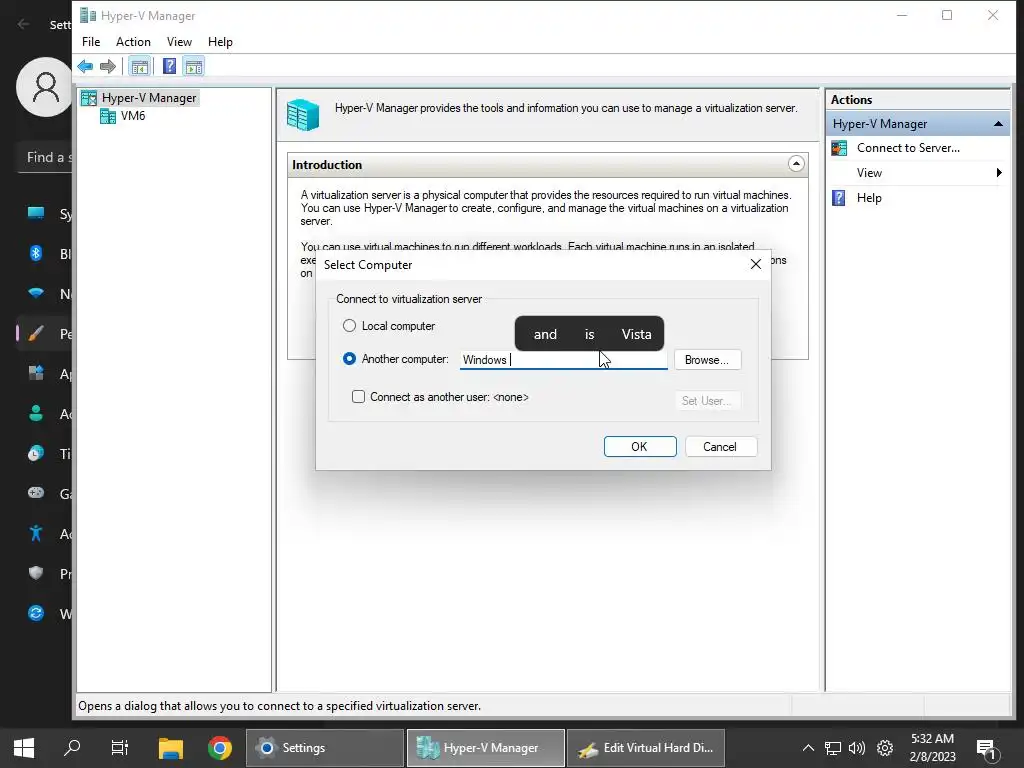Open the Windows Start menu

tap(24, 748)
